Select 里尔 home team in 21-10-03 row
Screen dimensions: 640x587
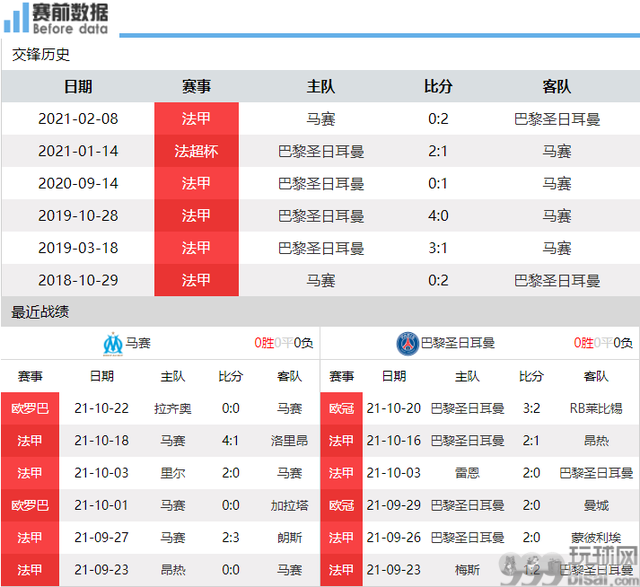tap(173, 473)
